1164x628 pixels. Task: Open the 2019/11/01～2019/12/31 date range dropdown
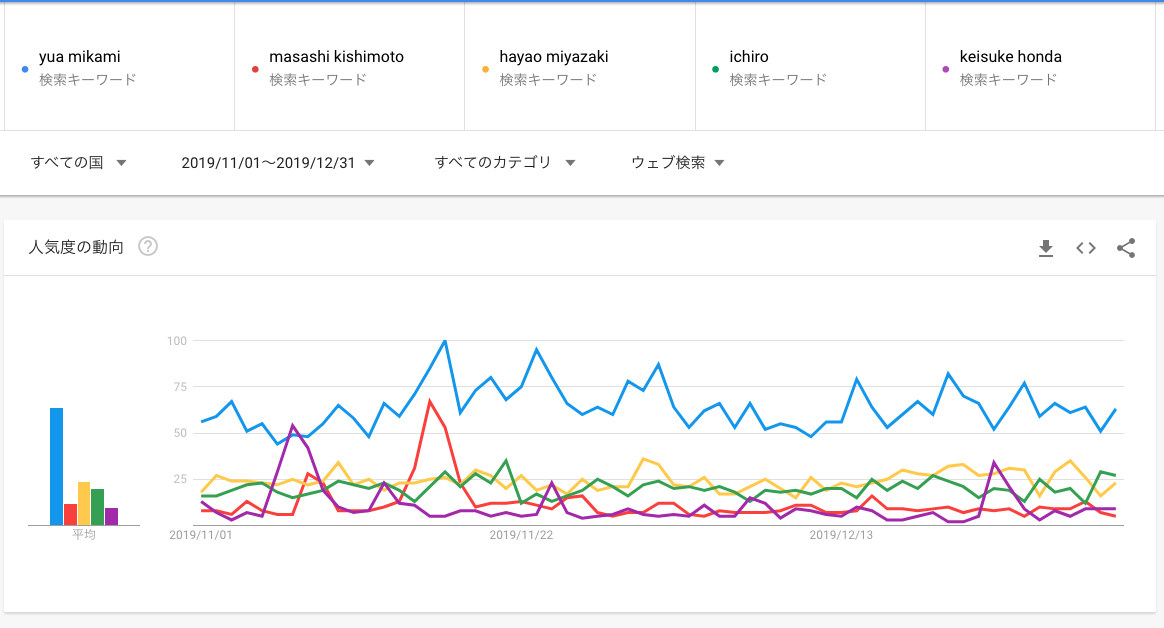[278, 163]
